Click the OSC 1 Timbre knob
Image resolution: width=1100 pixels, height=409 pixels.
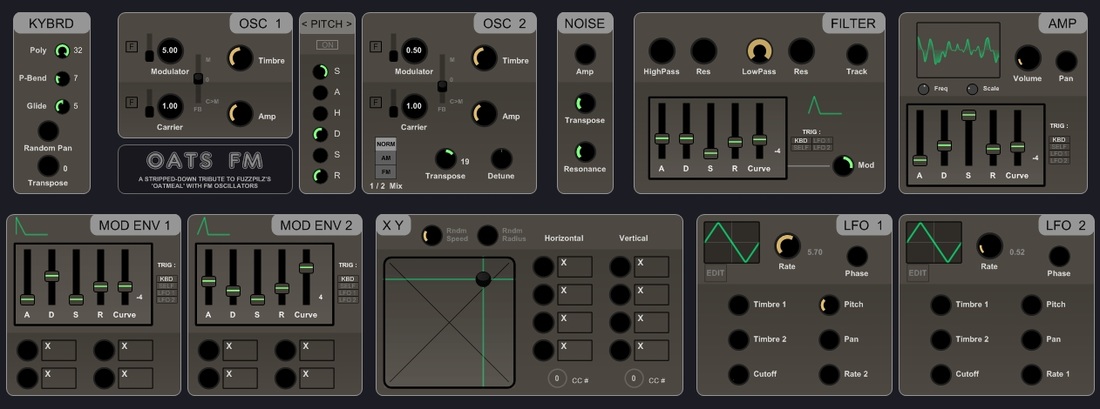point(241,59)
